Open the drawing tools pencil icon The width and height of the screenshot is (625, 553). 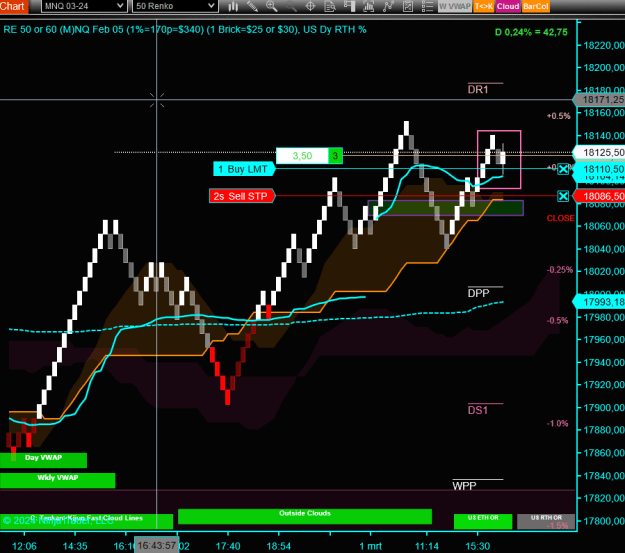pos(252,6)
